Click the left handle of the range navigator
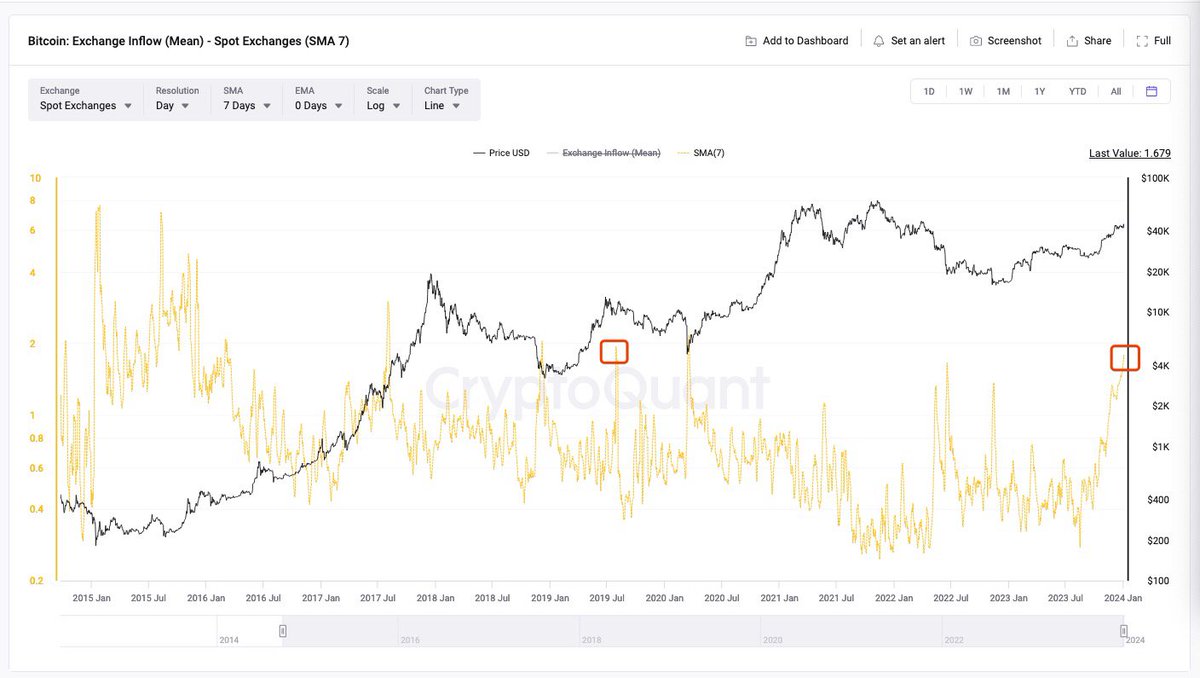Image resolution: width=1200 pixels, height=678 pixels. coord(283,631)
